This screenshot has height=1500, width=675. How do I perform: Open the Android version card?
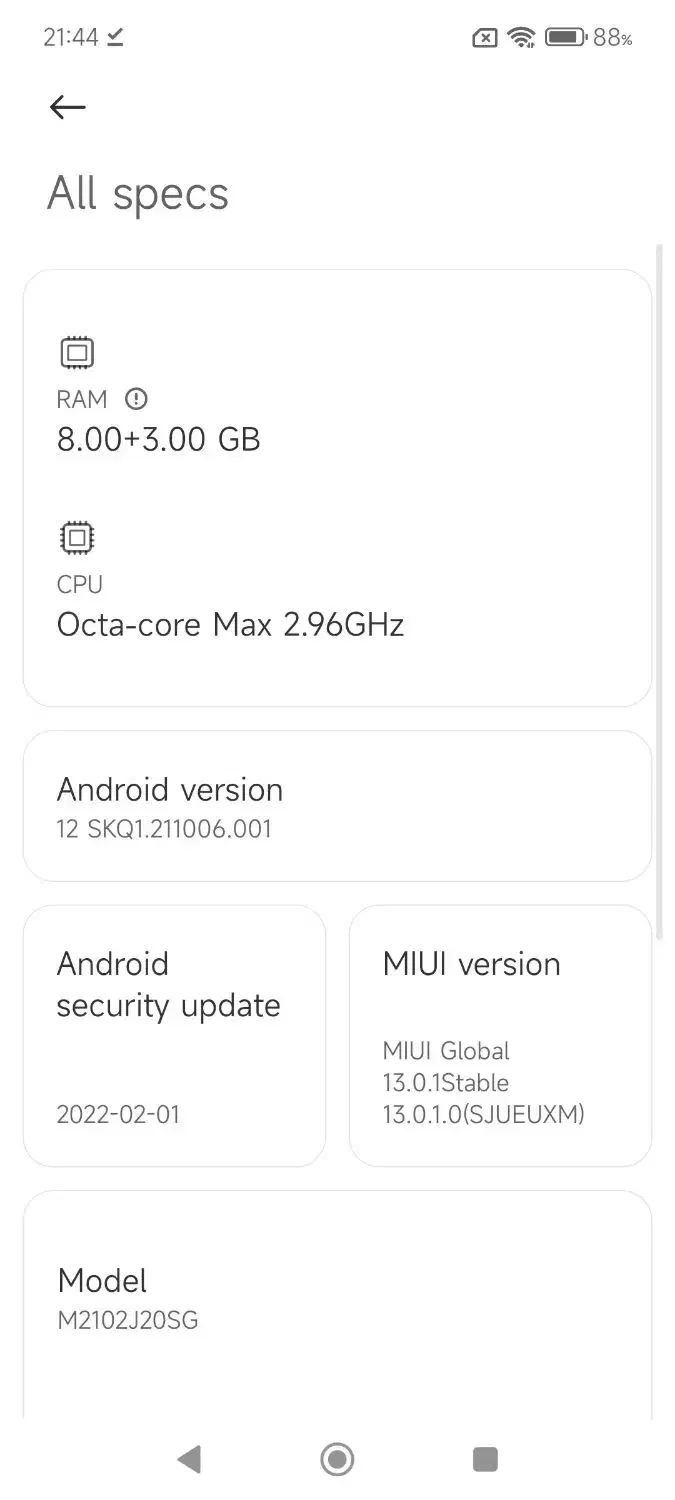[337, 806]
